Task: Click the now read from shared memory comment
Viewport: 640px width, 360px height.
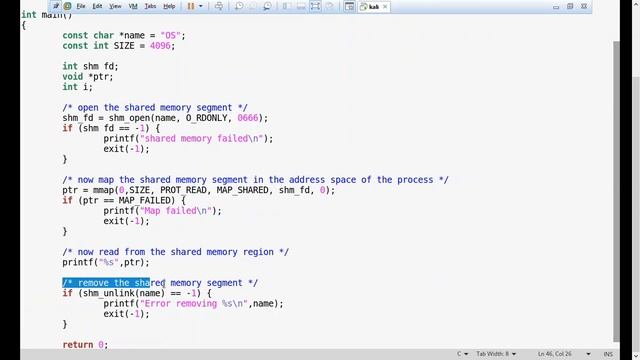Action: (176, 252)
